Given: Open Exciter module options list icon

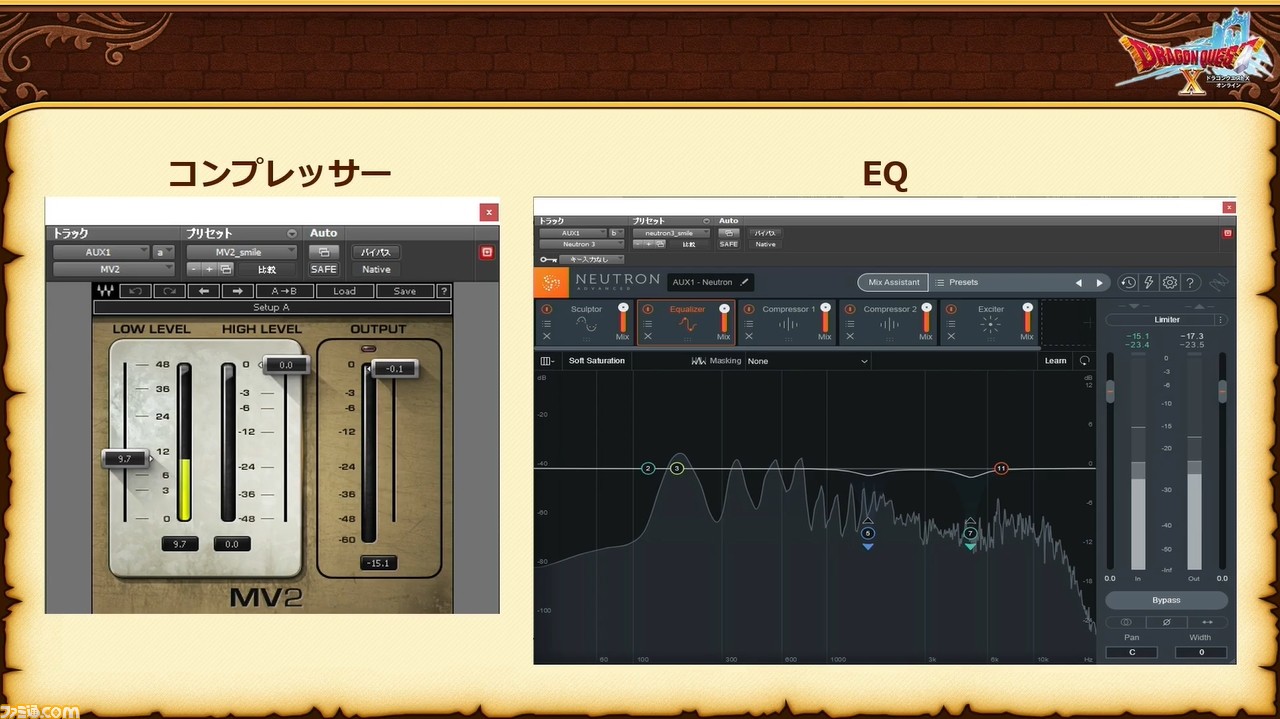Looking at the screenshot, I should coord(951,323).
